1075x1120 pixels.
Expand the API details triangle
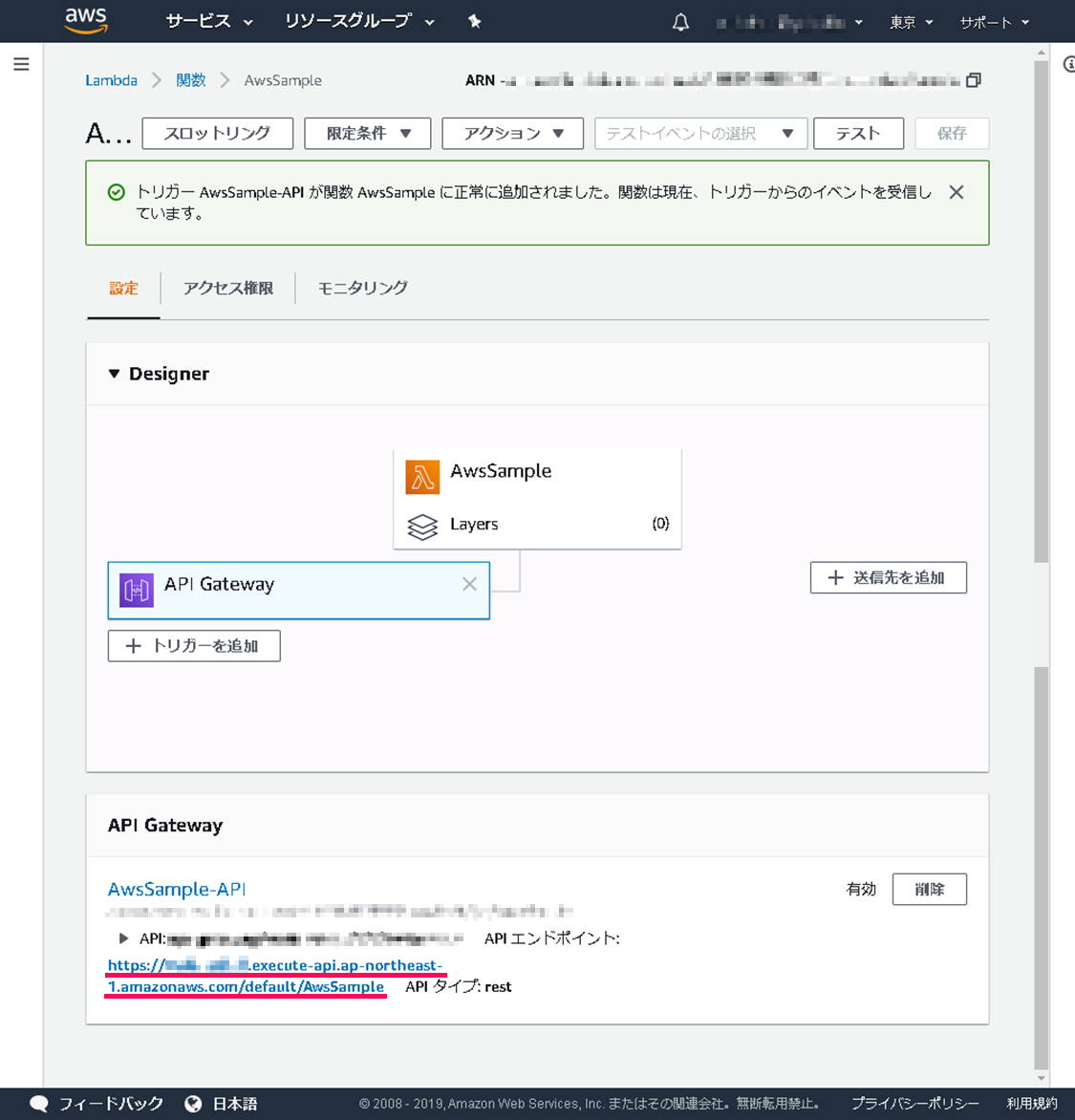(x=123, y=937)
